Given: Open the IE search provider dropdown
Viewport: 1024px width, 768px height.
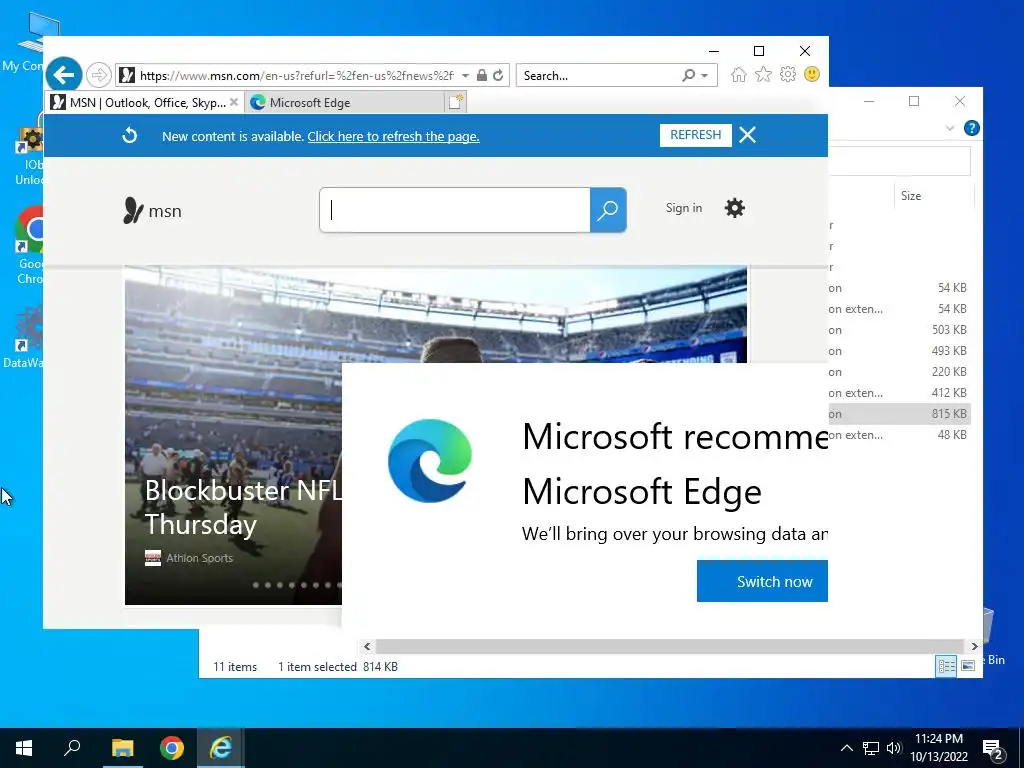Looking at the screenshot, I should [705, 76].
